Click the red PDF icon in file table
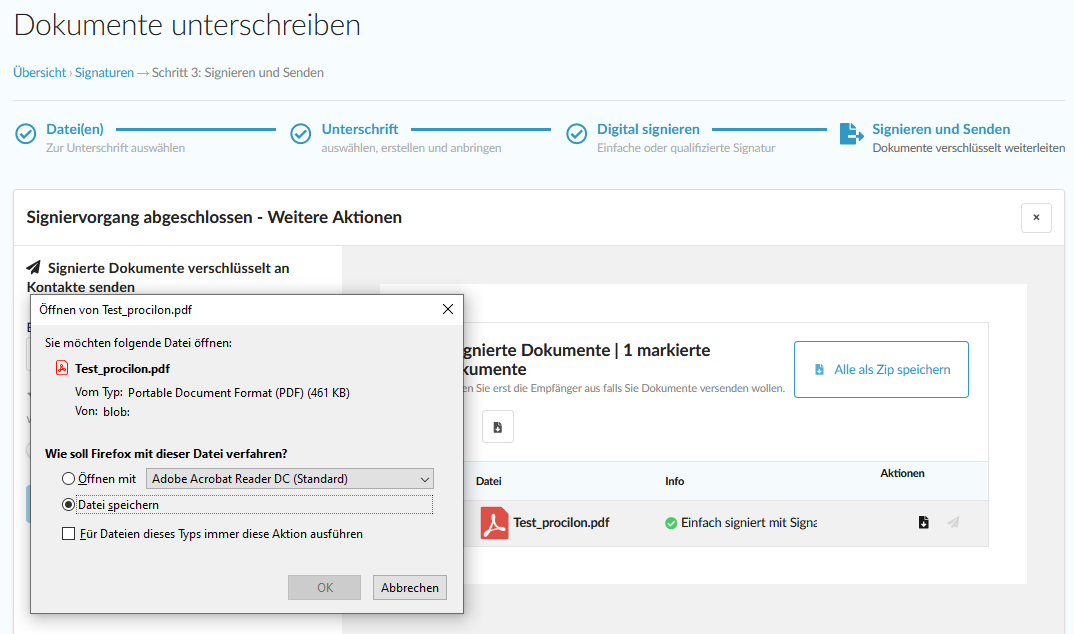 pos(494,523)
